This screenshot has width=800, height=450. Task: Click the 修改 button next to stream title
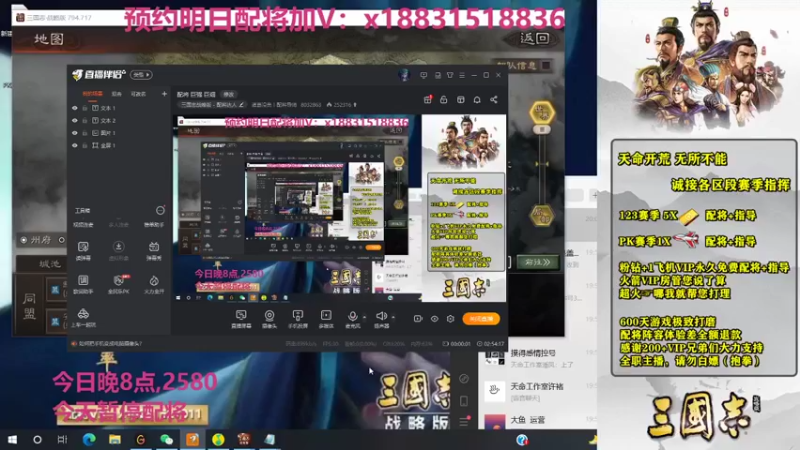(x=229, y=94)
